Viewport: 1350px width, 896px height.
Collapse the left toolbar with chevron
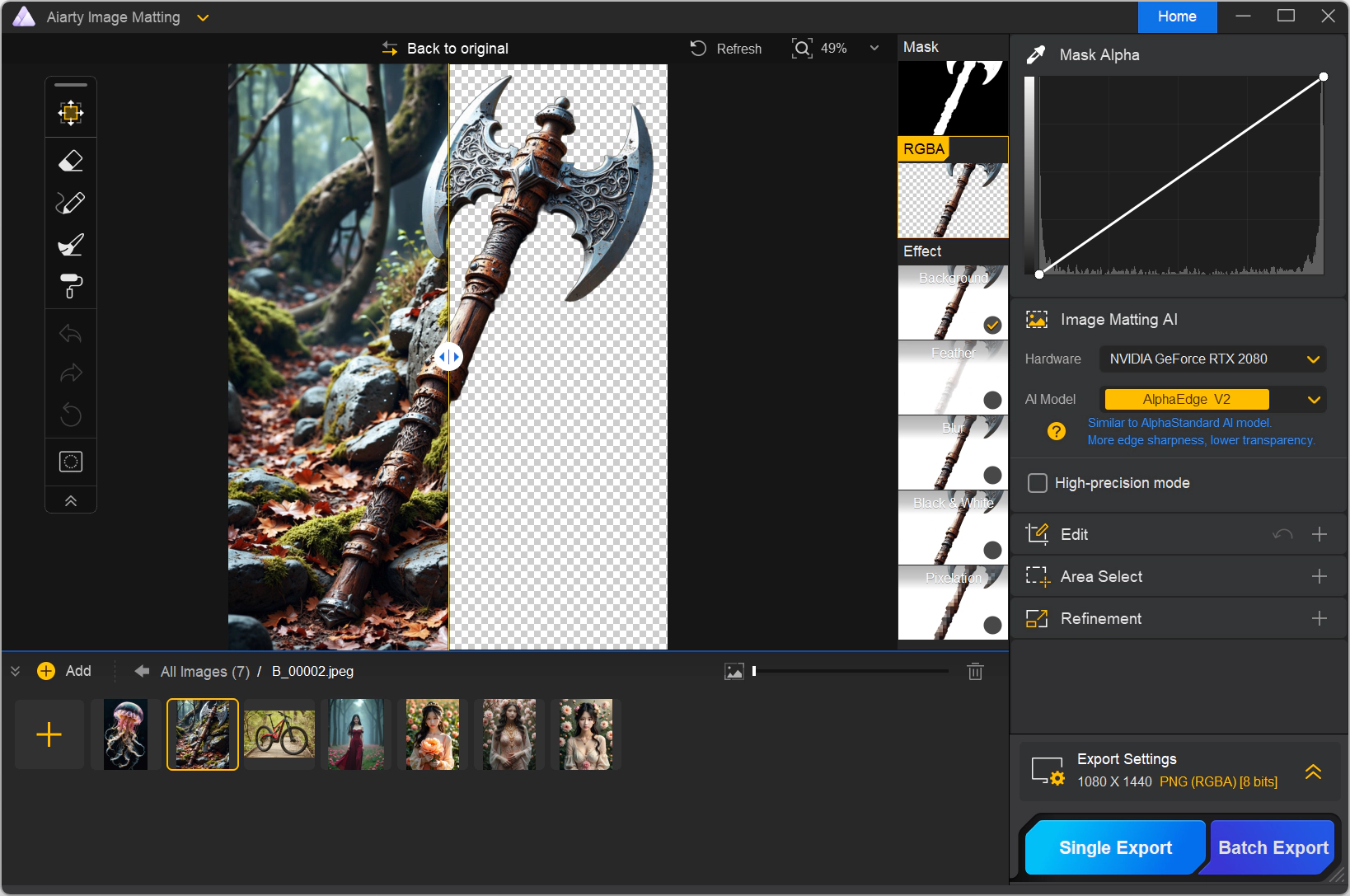pyautogui.click(x=71, y=501)
